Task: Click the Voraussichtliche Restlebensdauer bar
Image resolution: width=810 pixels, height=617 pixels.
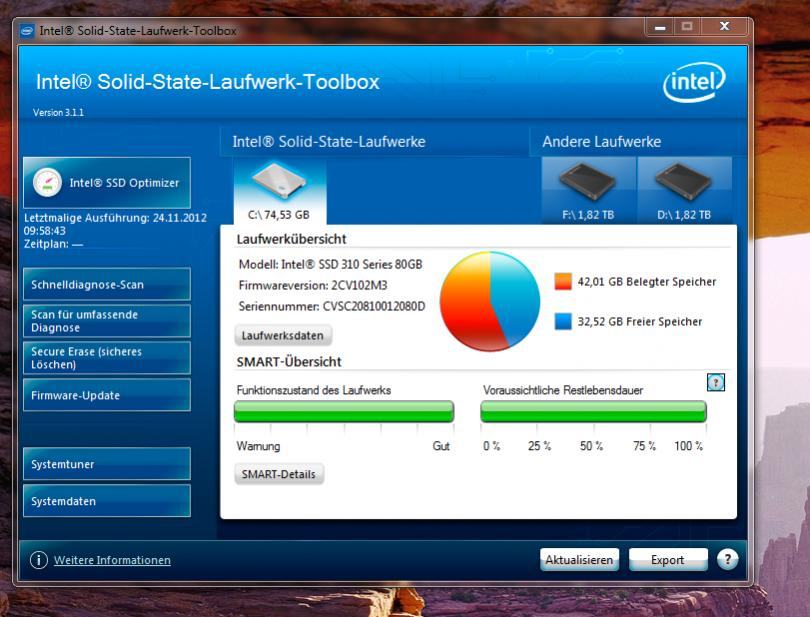Action: [x=593, y=412]
